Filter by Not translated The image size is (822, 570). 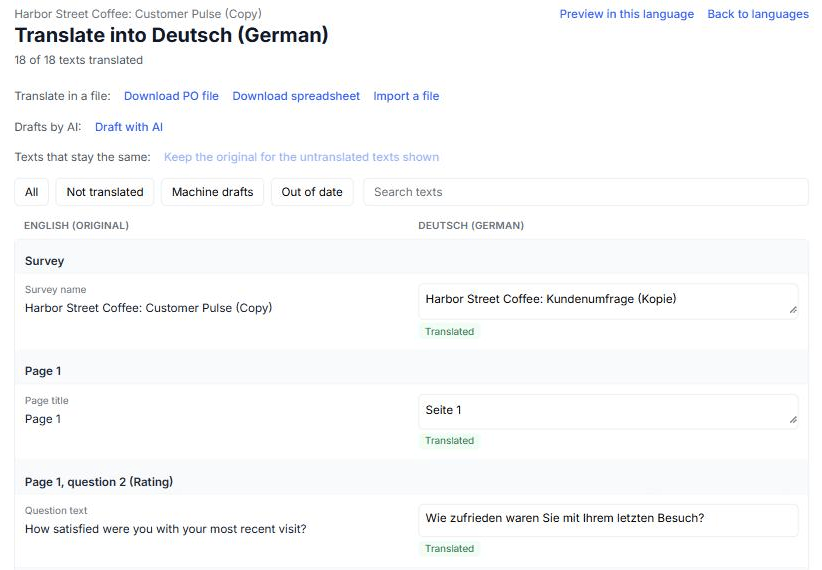coord(105,192)
